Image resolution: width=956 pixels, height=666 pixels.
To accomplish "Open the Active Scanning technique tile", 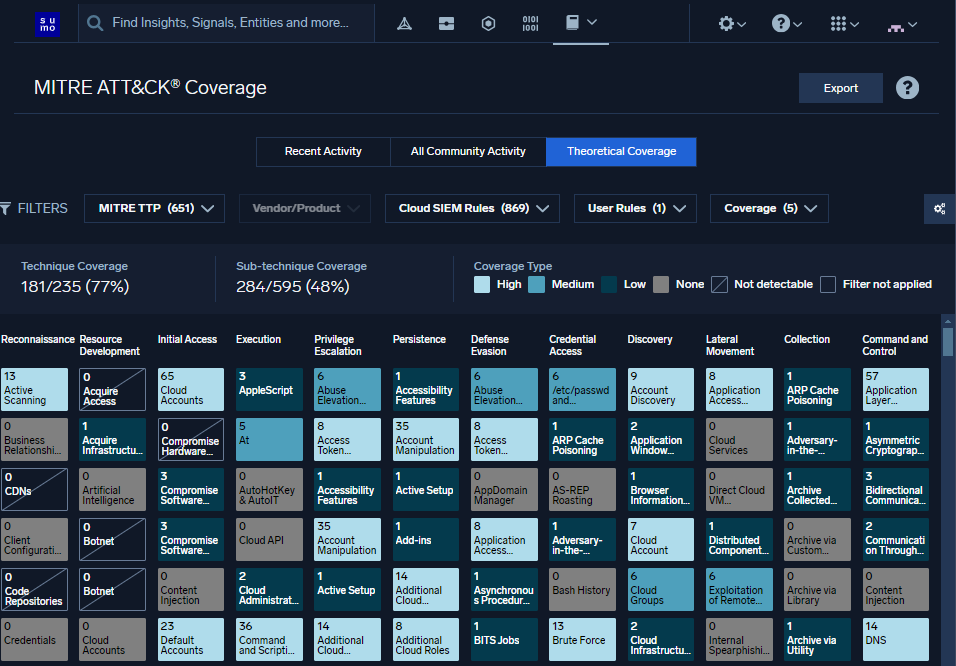I will 34,389.
